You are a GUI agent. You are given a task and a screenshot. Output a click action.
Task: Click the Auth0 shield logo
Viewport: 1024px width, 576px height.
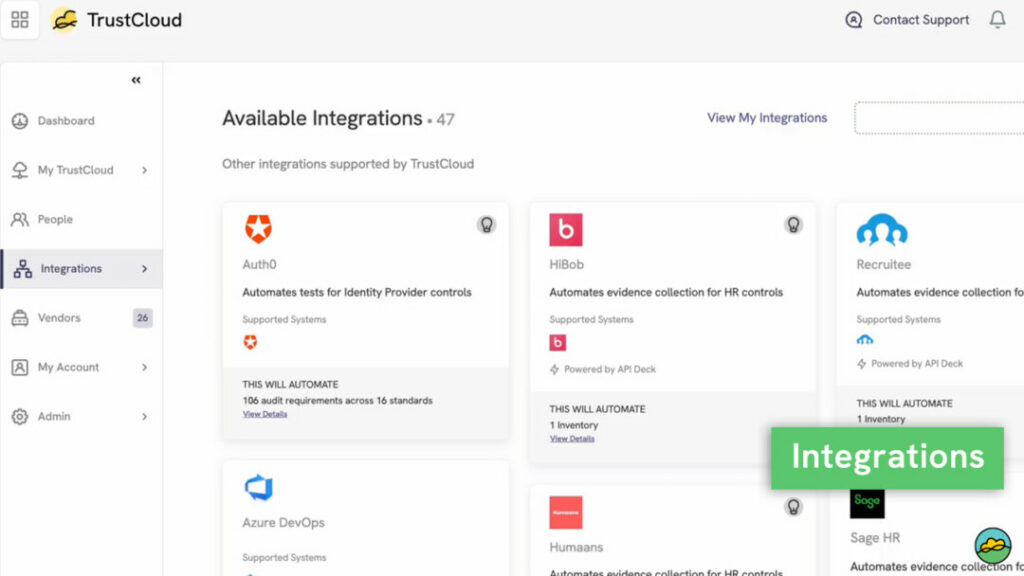[x=259, y=229]
